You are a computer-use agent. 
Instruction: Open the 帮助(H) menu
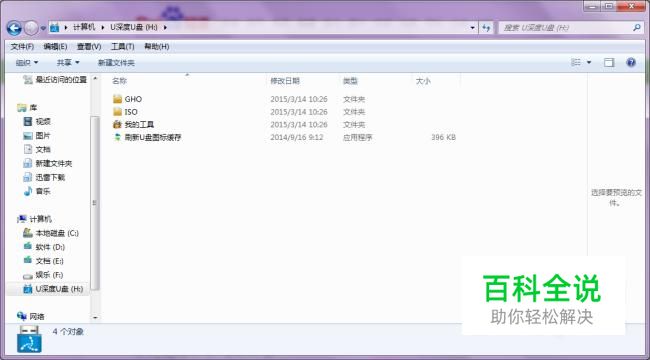pyautogui.click(x=156, y=46)
